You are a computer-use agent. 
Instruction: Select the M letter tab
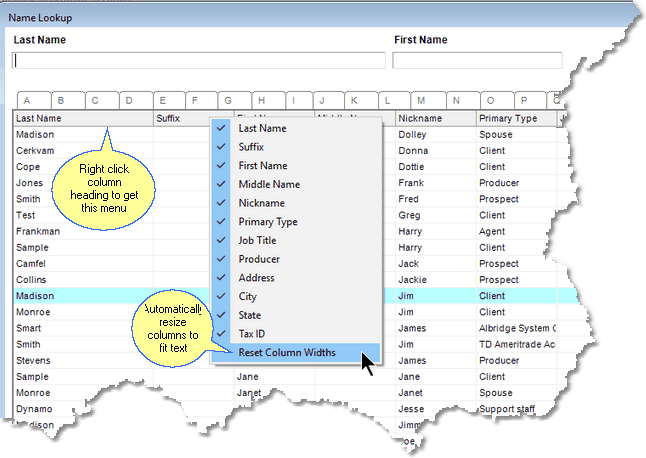[x=428, y=100]
